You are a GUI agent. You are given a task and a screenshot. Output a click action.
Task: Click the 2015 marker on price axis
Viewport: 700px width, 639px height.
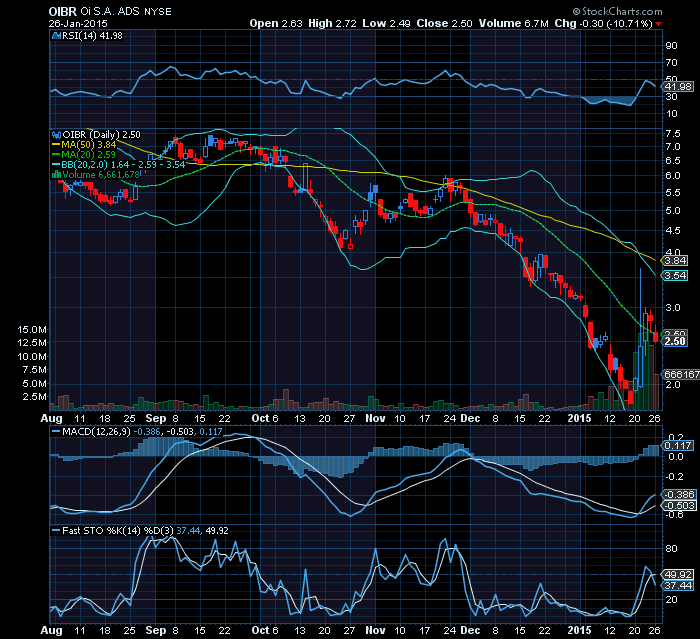pos(579,418)
